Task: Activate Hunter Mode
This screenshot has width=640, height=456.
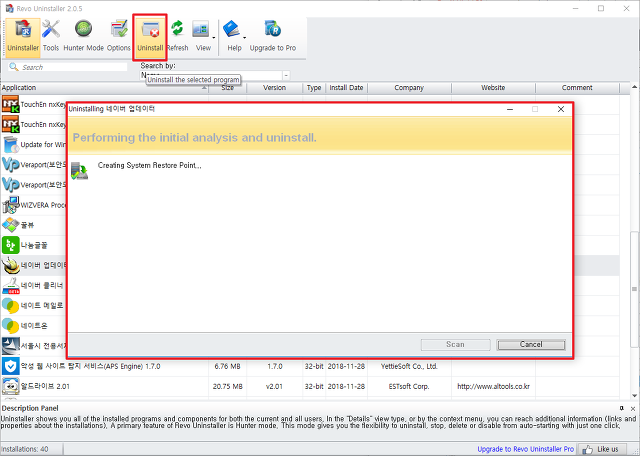Action: point(83,36)
